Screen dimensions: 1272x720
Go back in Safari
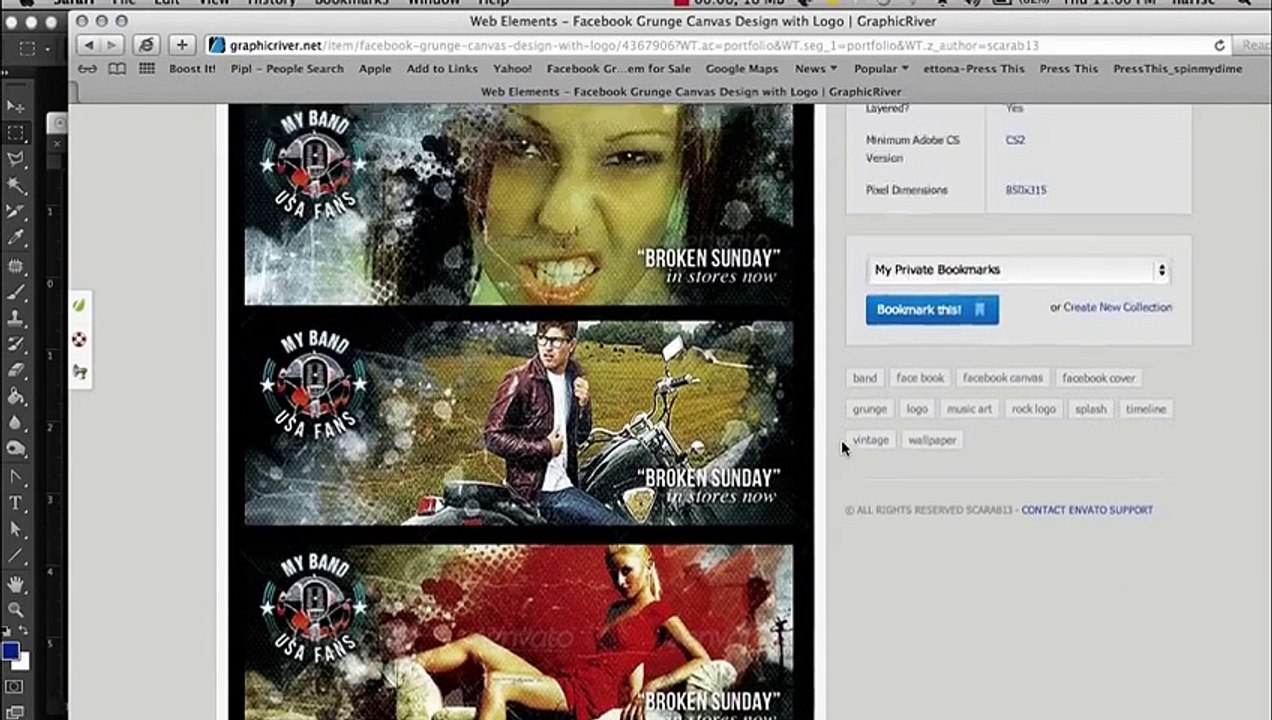point(88,45)
